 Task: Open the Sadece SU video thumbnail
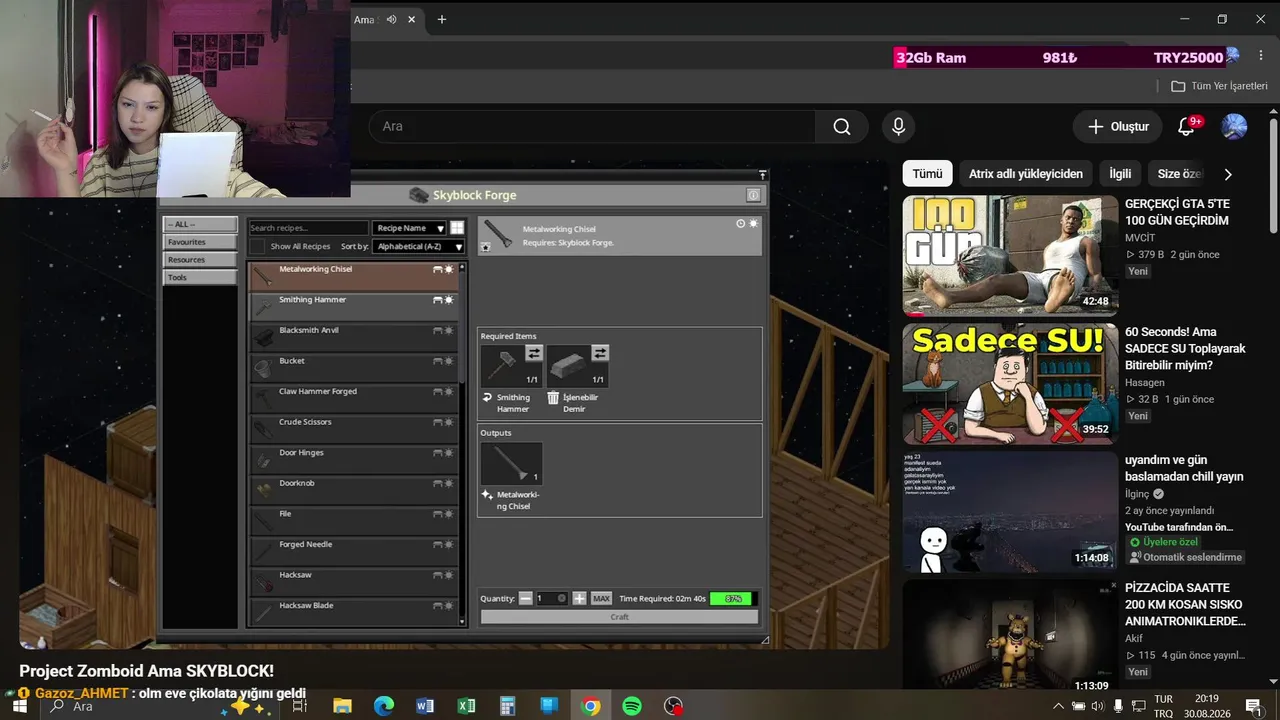[x=1010, y=383]
